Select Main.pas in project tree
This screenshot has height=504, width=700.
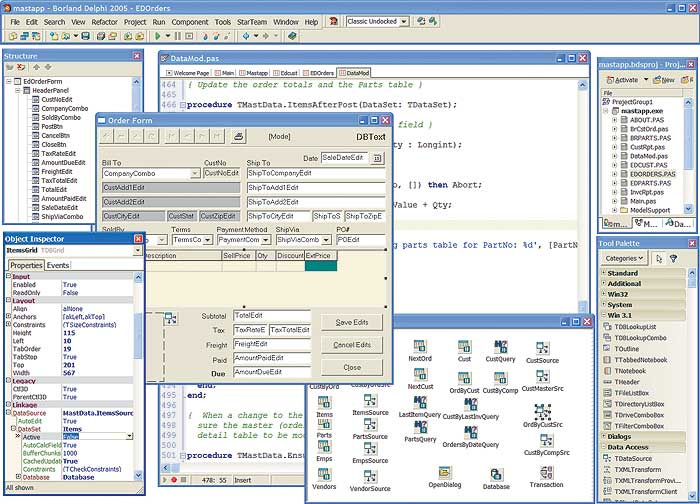[643, 201]
